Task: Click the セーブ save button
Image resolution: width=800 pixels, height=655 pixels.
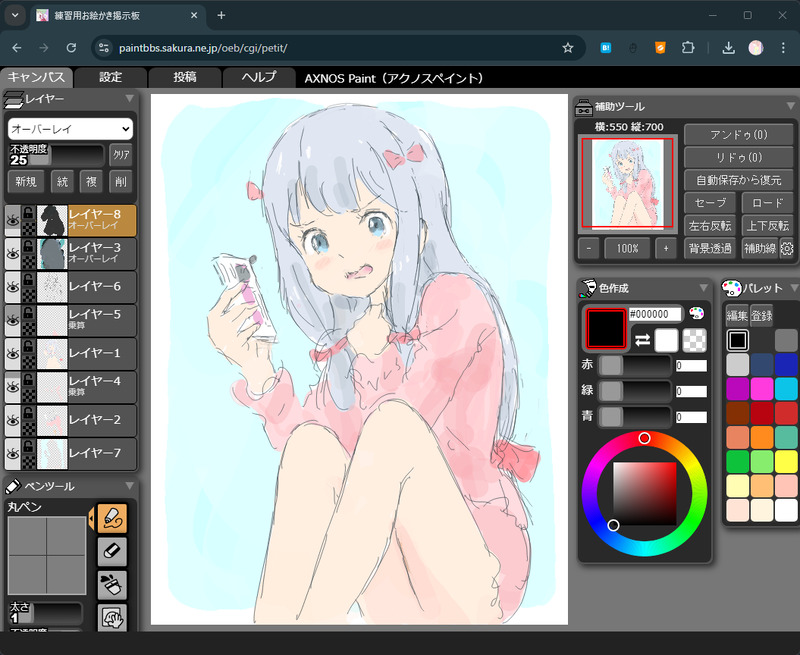Action: point(710,203)
